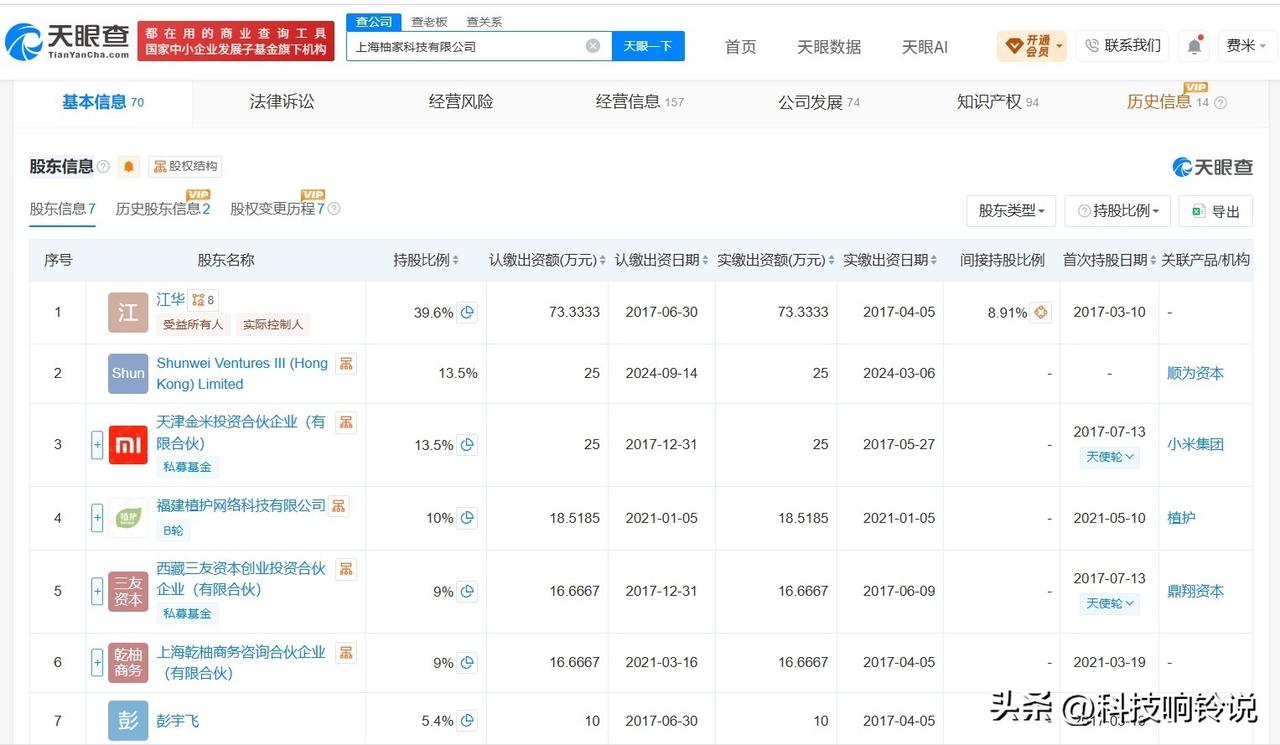This screenshot has width=1280, height=745.
Task: Open the notification bell in the header
Action: coord(1194,46)
